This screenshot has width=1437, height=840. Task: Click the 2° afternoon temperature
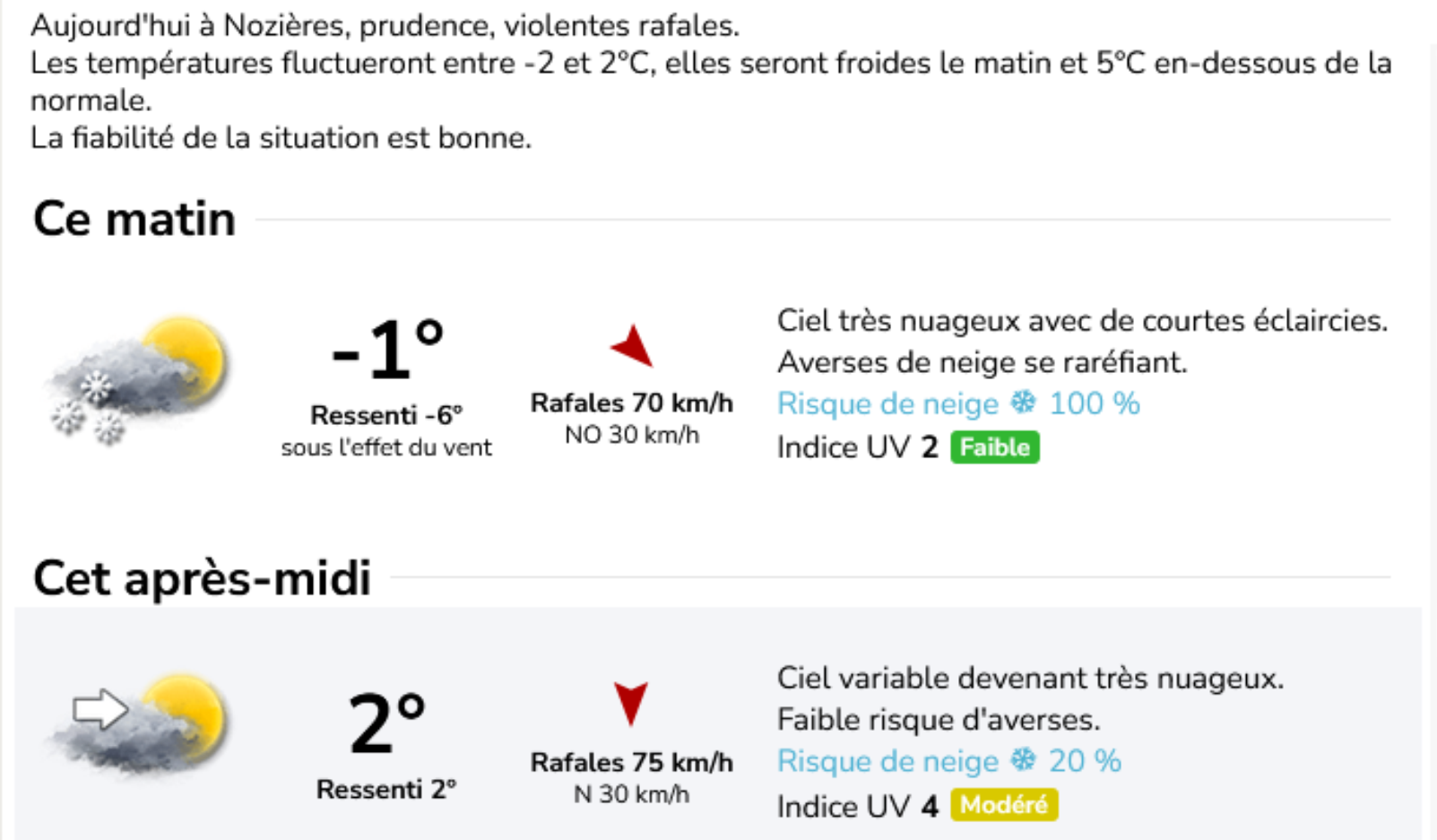(x=386, y=723)
